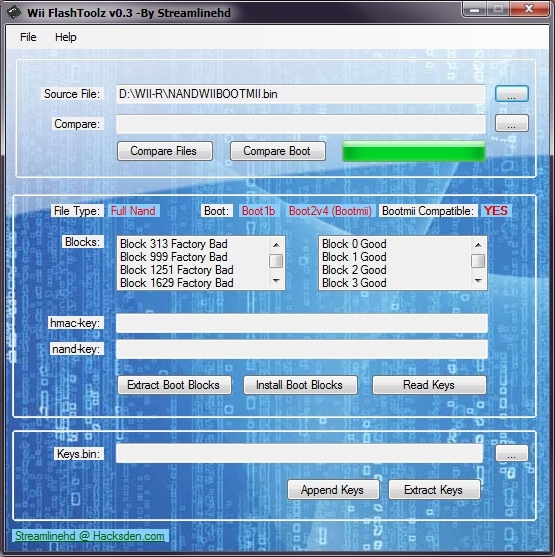This screenshot has height=557, width=555.
Task: Click the Wii FlashToolz title bar app icon
Action: (x=14, y=12)
